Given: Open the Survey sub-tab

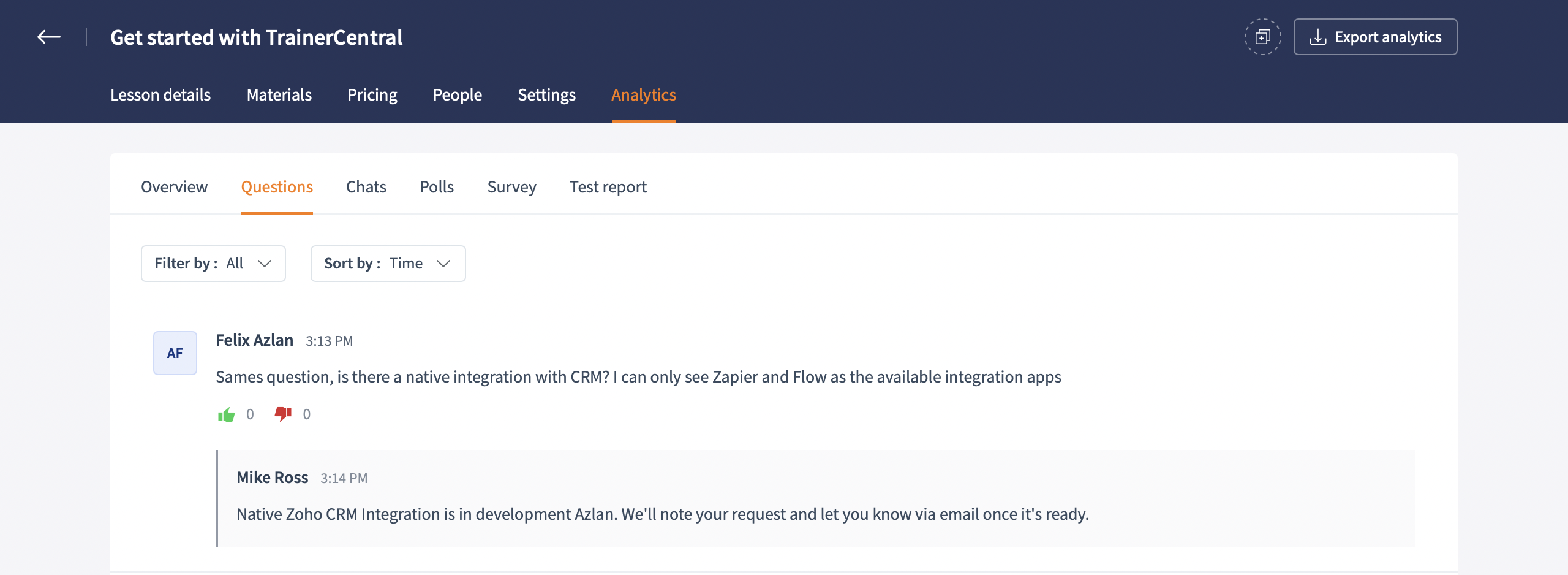Looking at the screenshot, I should (x=512, y=187).
